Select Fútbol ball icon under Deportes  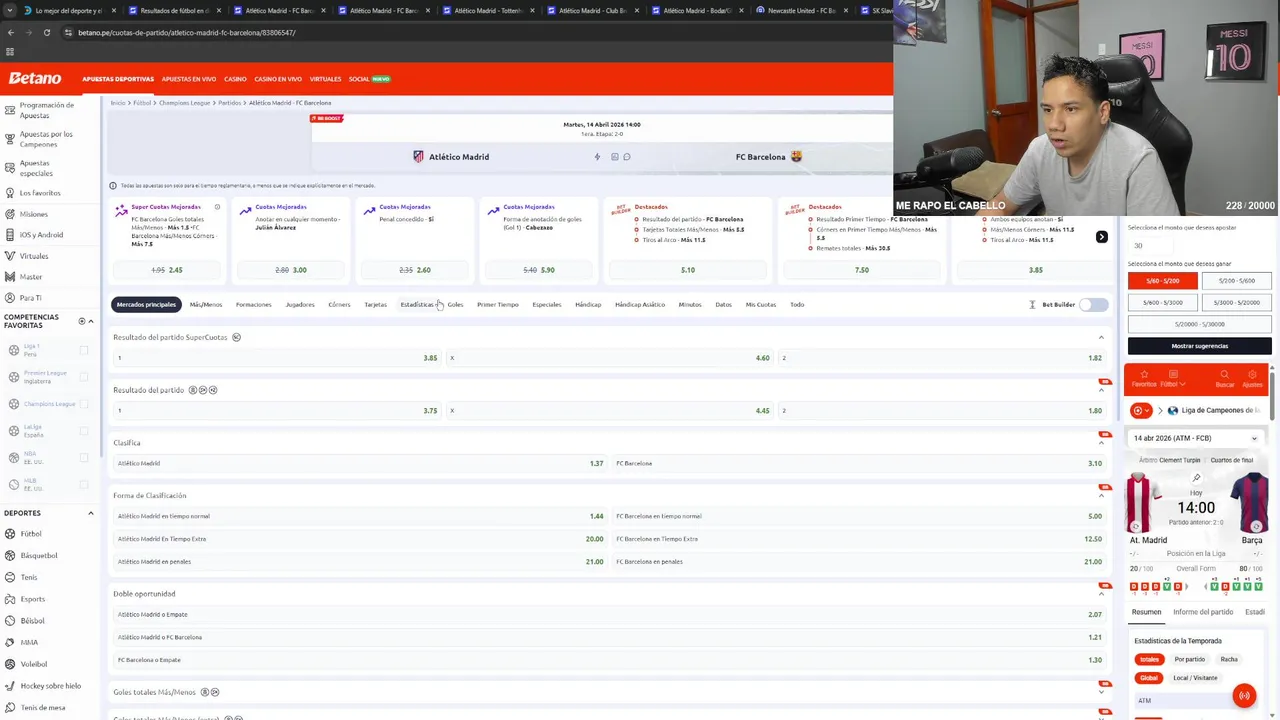click(10, 534)
